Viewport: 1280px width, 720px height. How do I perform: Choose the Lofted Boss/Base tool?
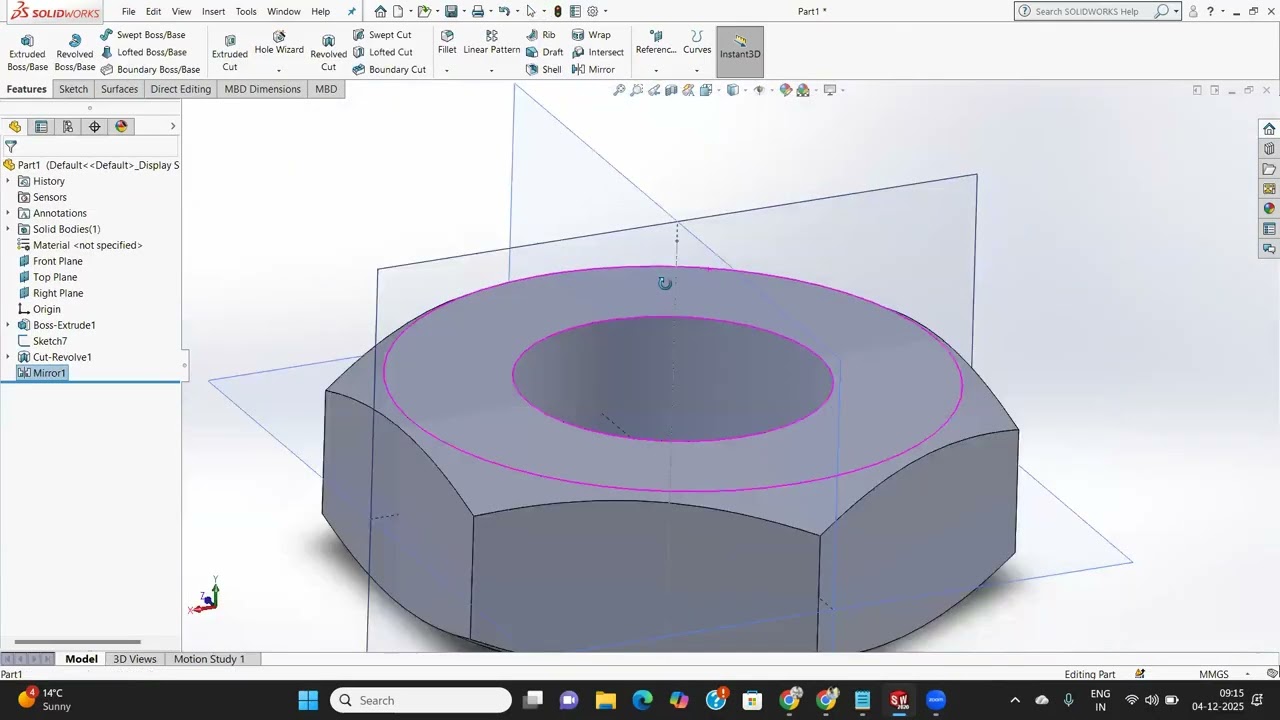pyautogui.click(x=143, y=52)
